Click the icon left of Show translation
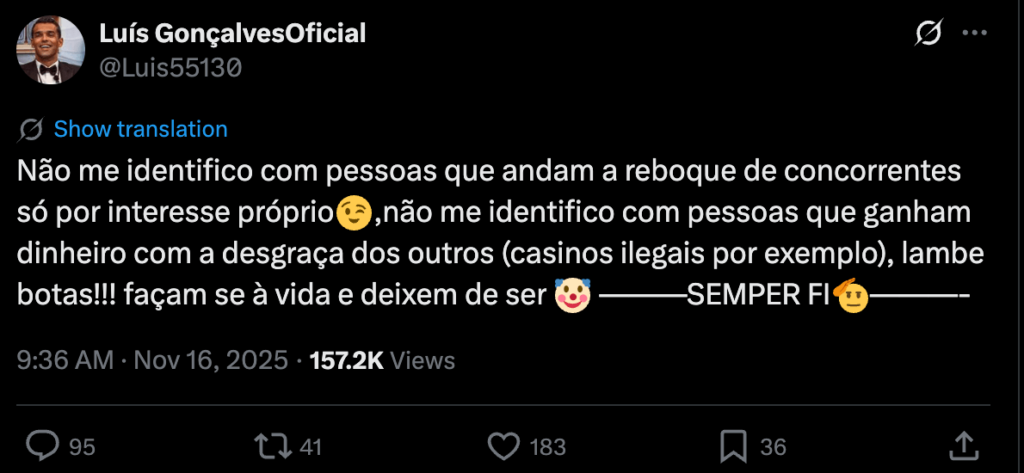 [31, 129]
